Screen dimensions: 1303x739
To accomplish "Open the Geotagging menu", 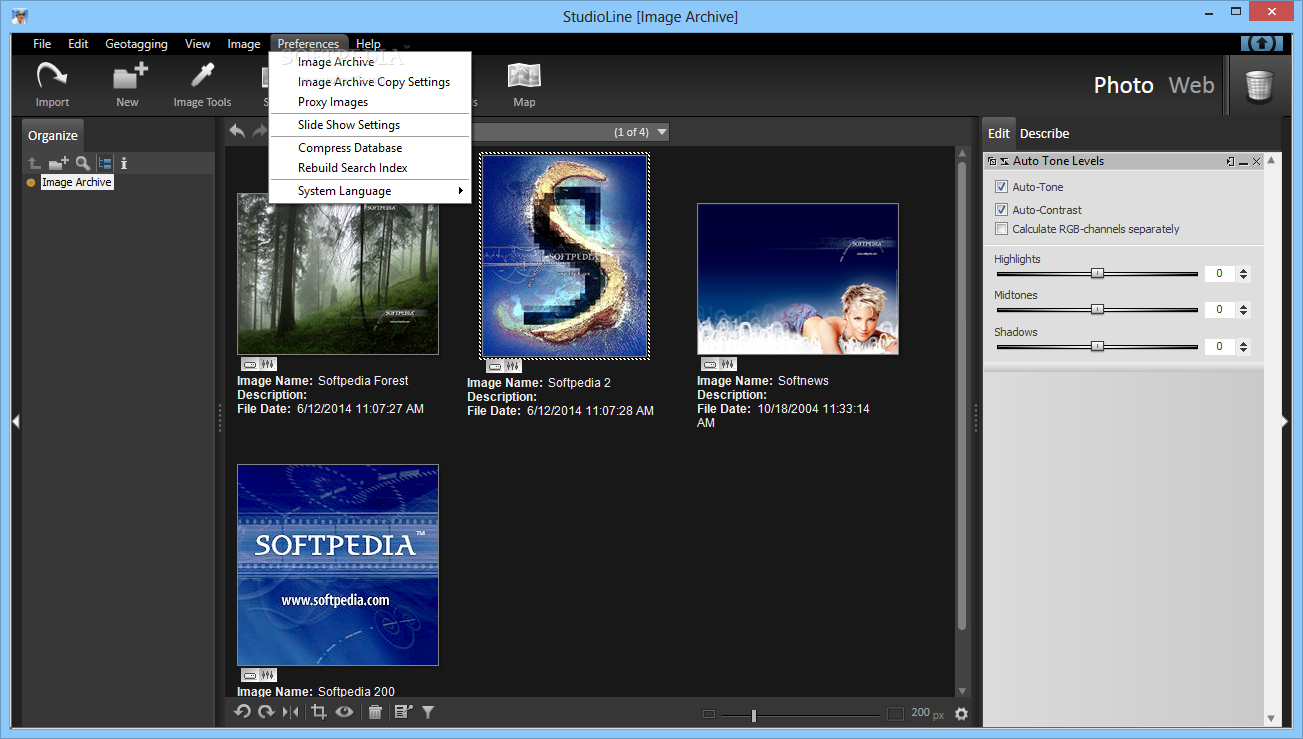I will click(136, 44).
